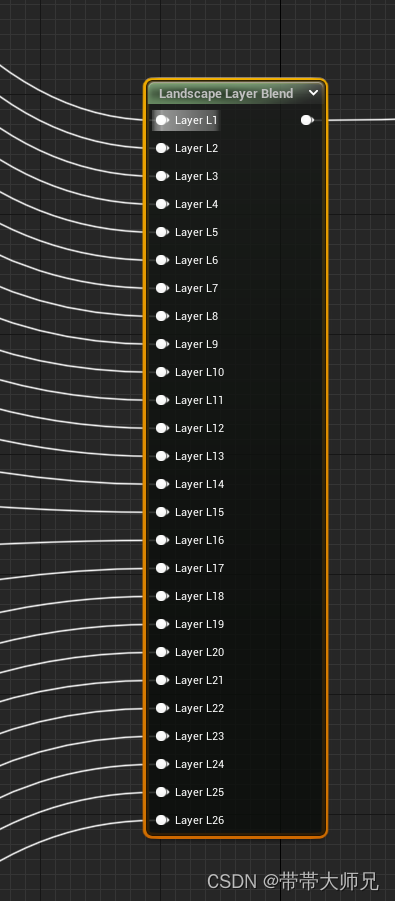
Task: Click the node's output pin
Action: point(307,120)
